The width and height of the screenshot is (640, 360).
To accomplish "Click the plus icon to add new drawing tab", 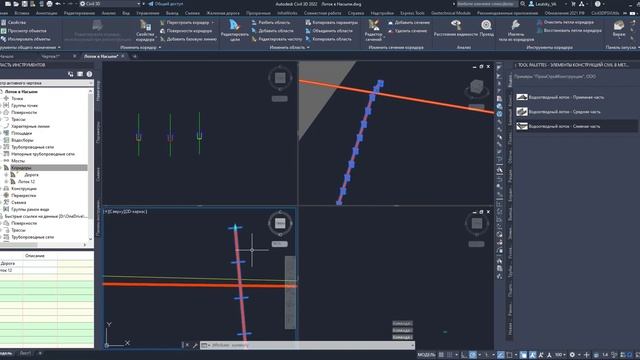I will (x=135, y=56).
